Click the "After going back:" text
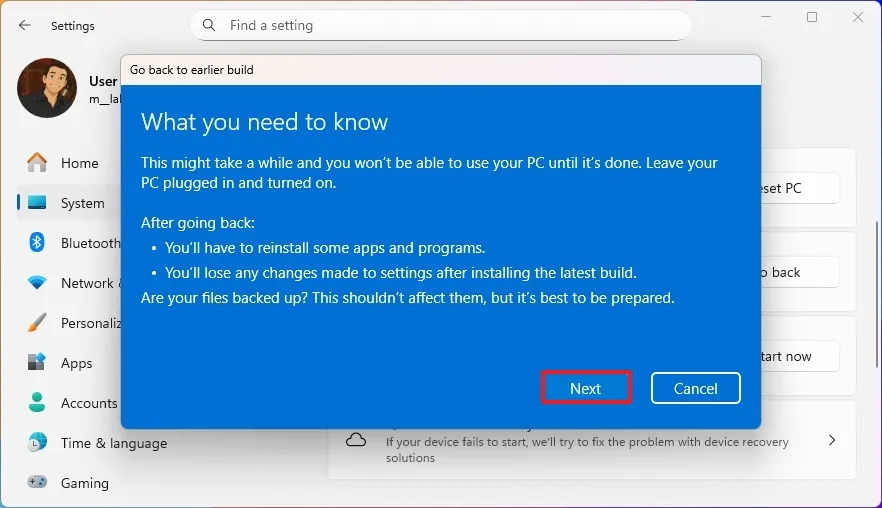This screenshot has height=508, width=882. click(197, 223)
